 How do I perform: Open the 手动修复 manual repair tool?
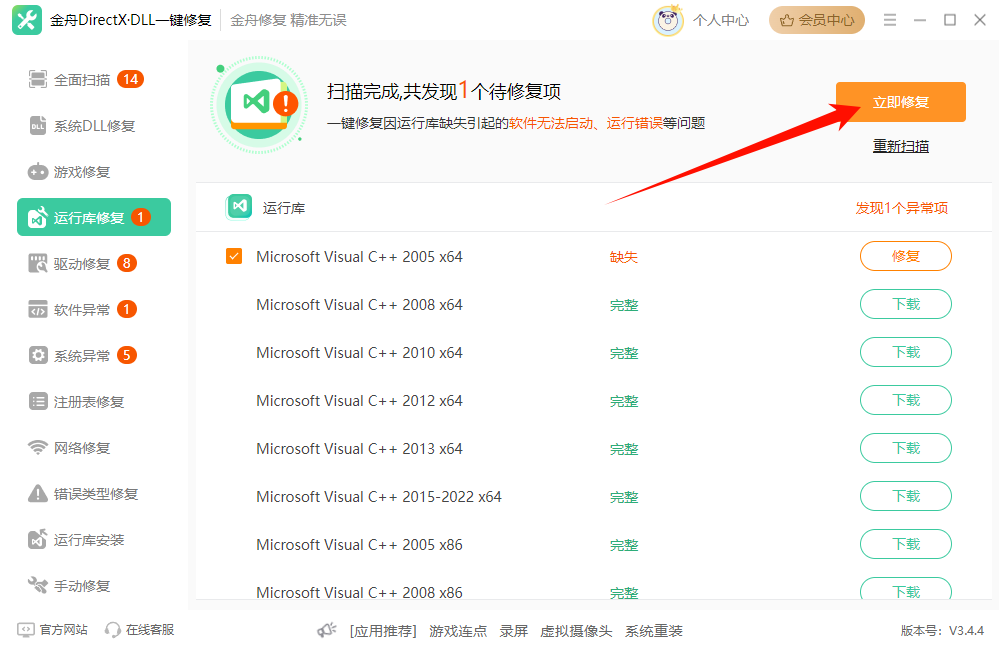79,585
